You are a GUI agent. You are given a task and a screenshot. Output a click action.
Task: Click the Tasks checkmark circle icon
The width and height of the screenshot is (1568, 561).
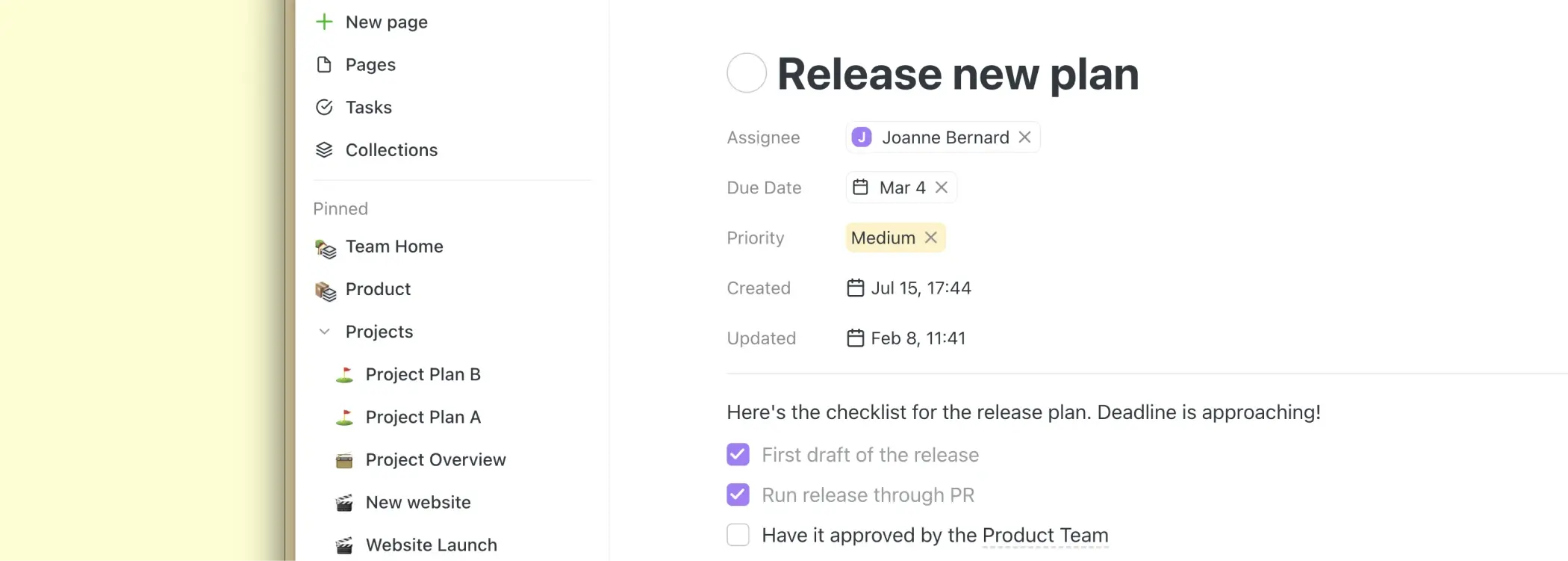tap(324, 108)
